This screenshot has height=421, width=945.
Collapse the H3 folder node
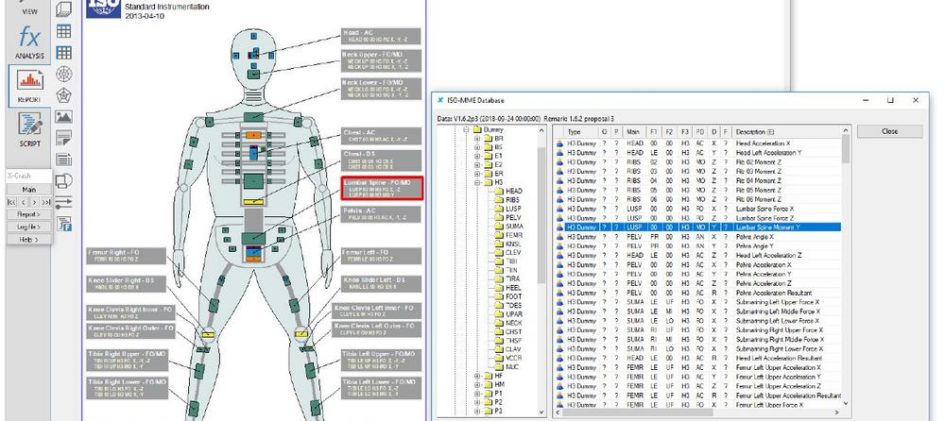coord(477,182)
